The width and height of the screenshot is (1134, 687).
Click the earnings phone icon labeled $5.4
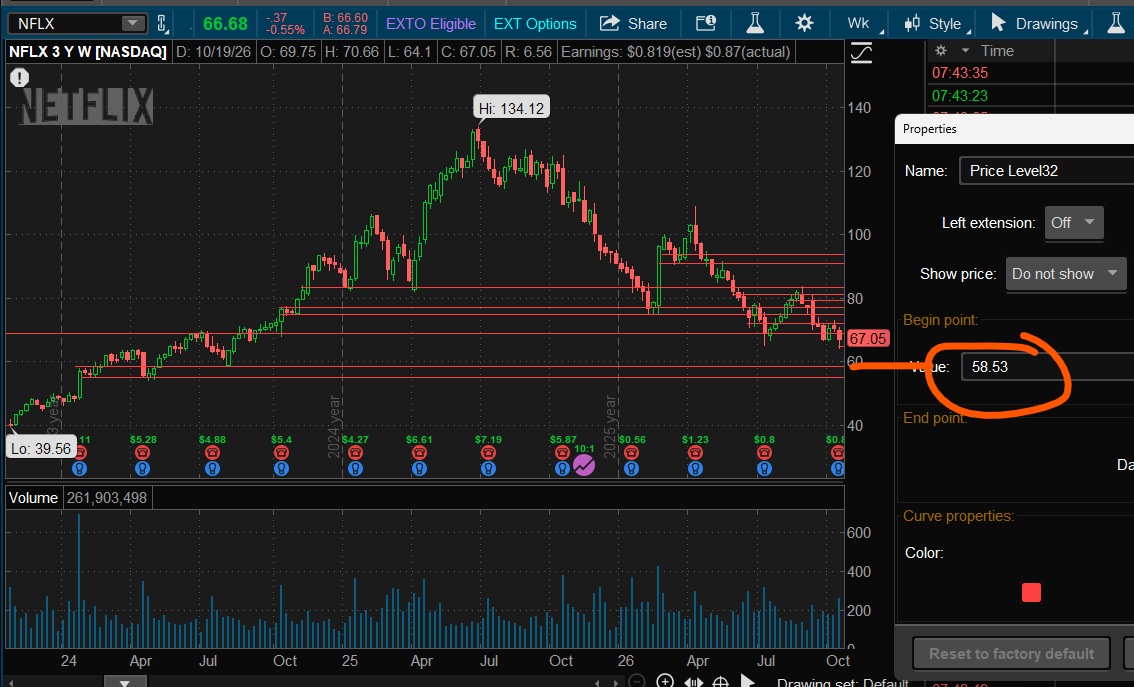click(281, 453)
